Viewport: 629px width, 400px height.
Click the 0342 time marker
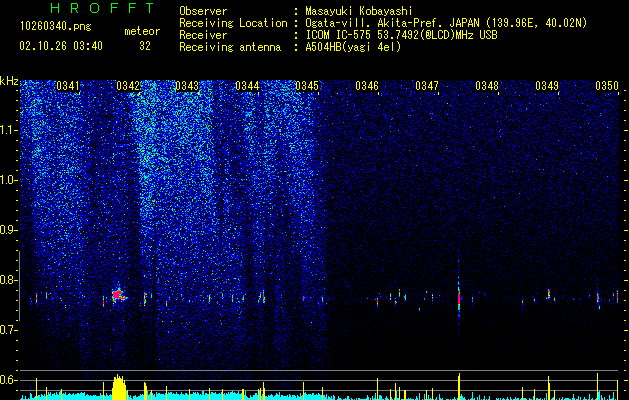coord(128,86)
